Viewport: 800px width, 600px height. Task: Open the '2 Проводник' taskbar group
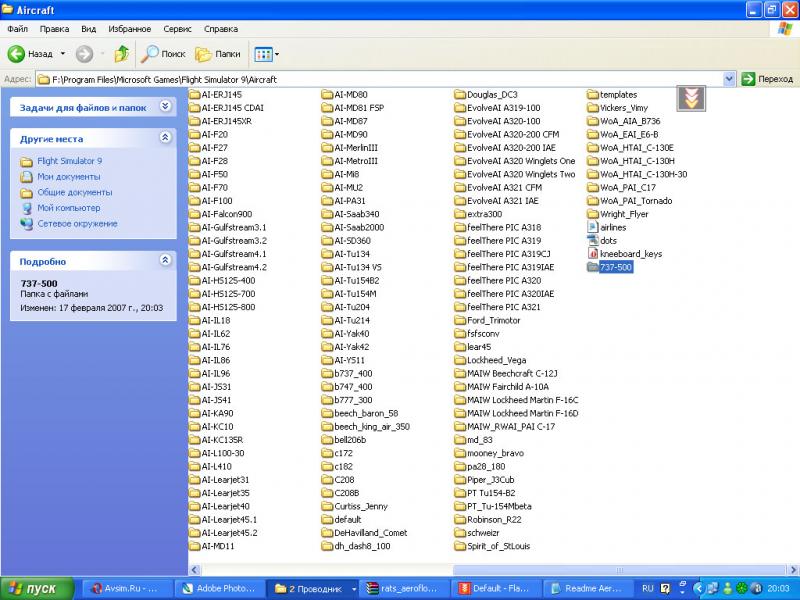click(x=312, y=588)
